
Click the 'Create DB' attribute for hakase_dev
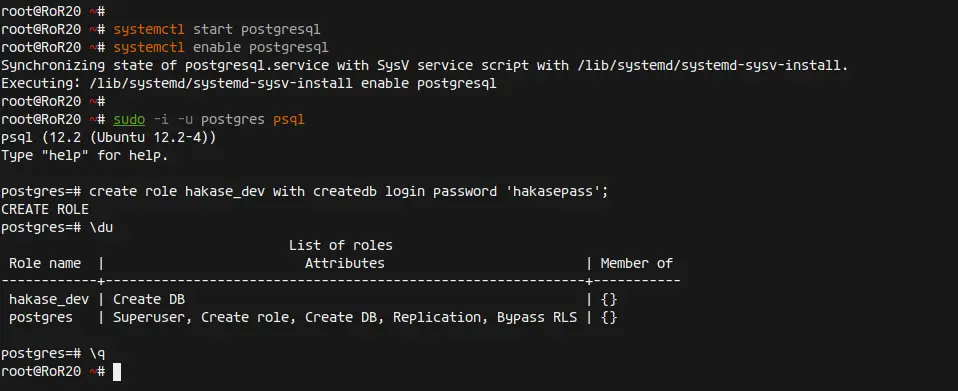point(149,299)
